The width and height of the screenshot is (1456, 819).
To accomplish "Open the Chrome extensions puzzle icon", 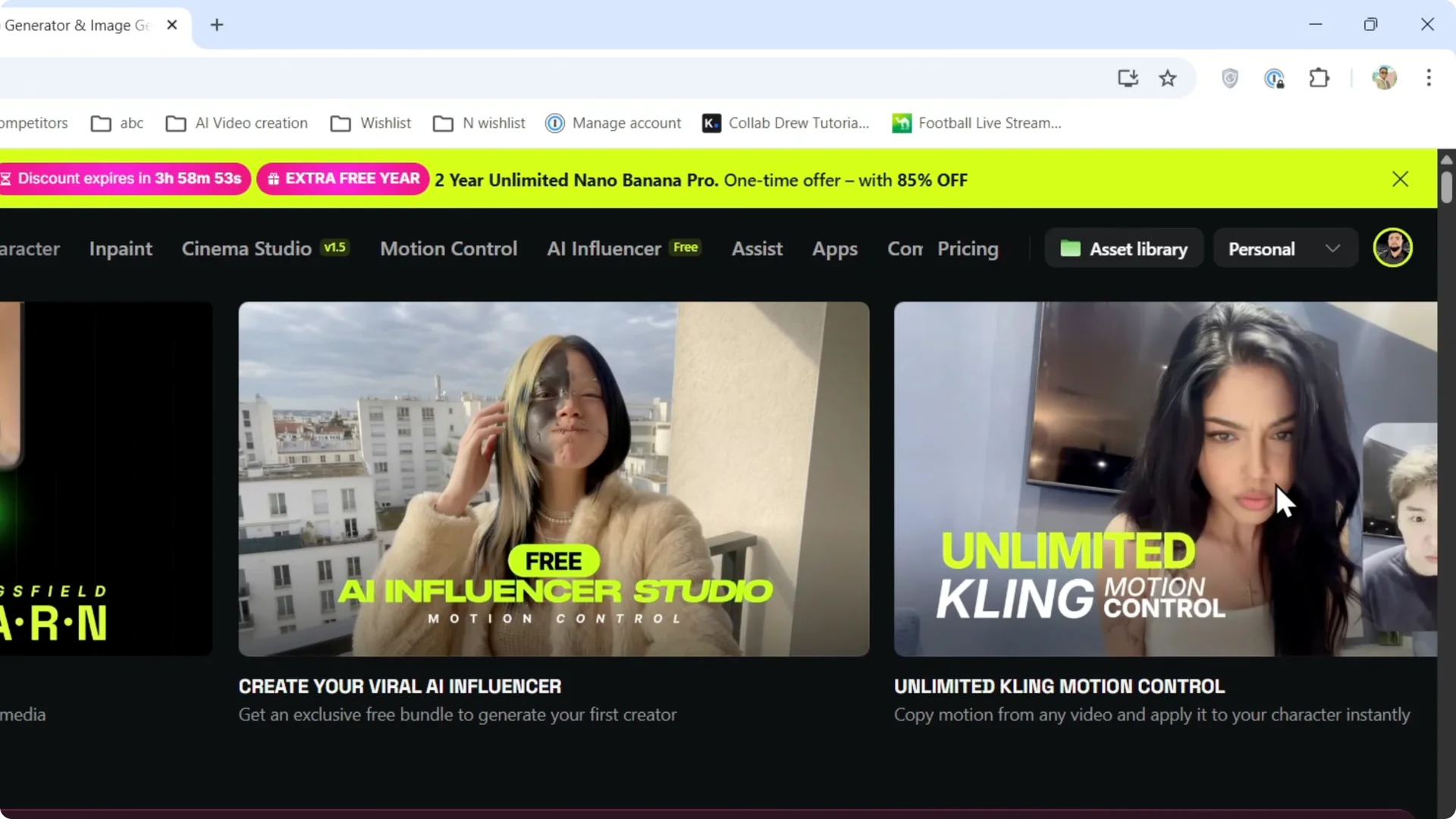I will 1319,78.
